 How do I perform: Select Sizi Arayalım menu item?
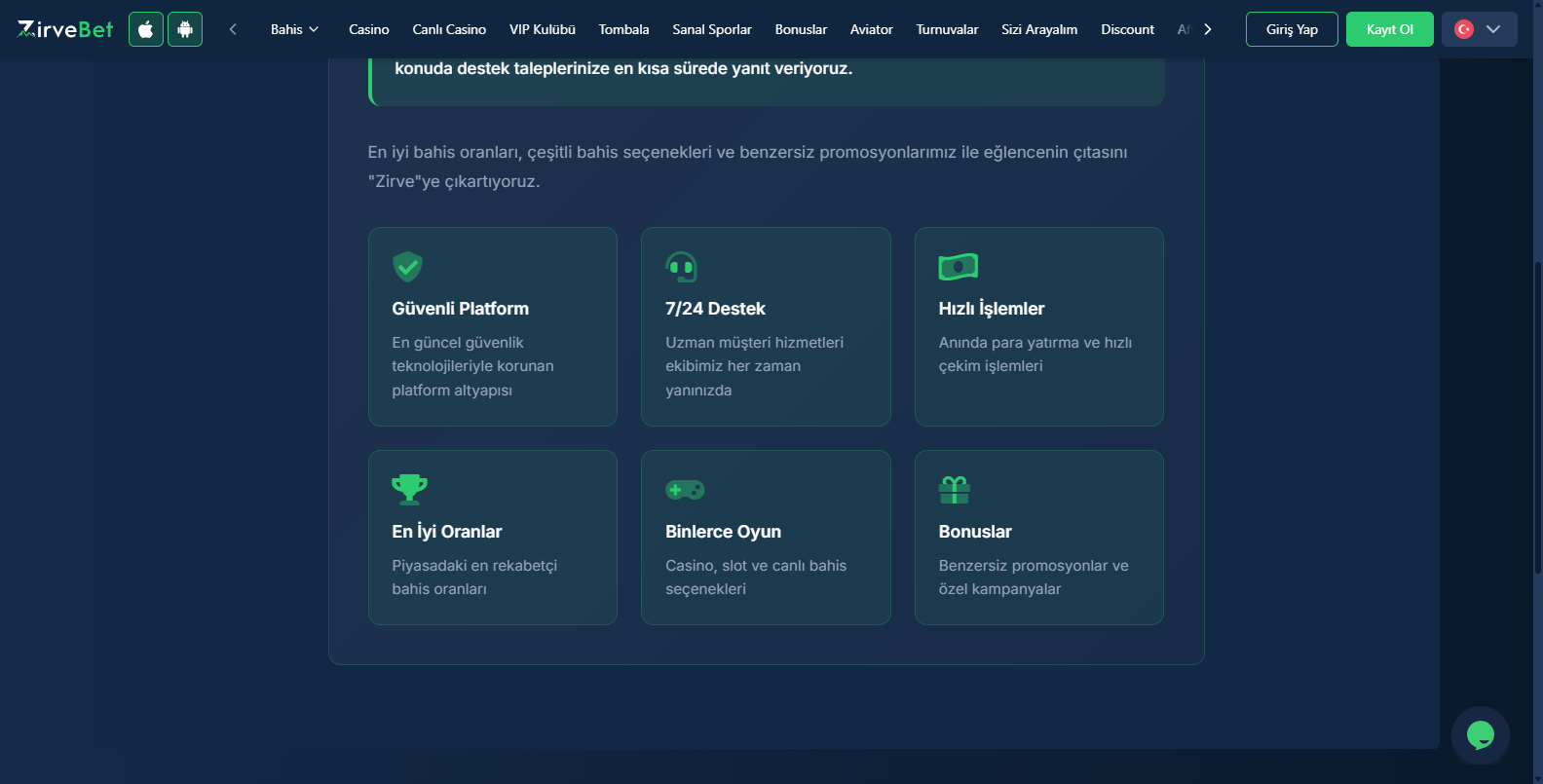(1039, 29)
